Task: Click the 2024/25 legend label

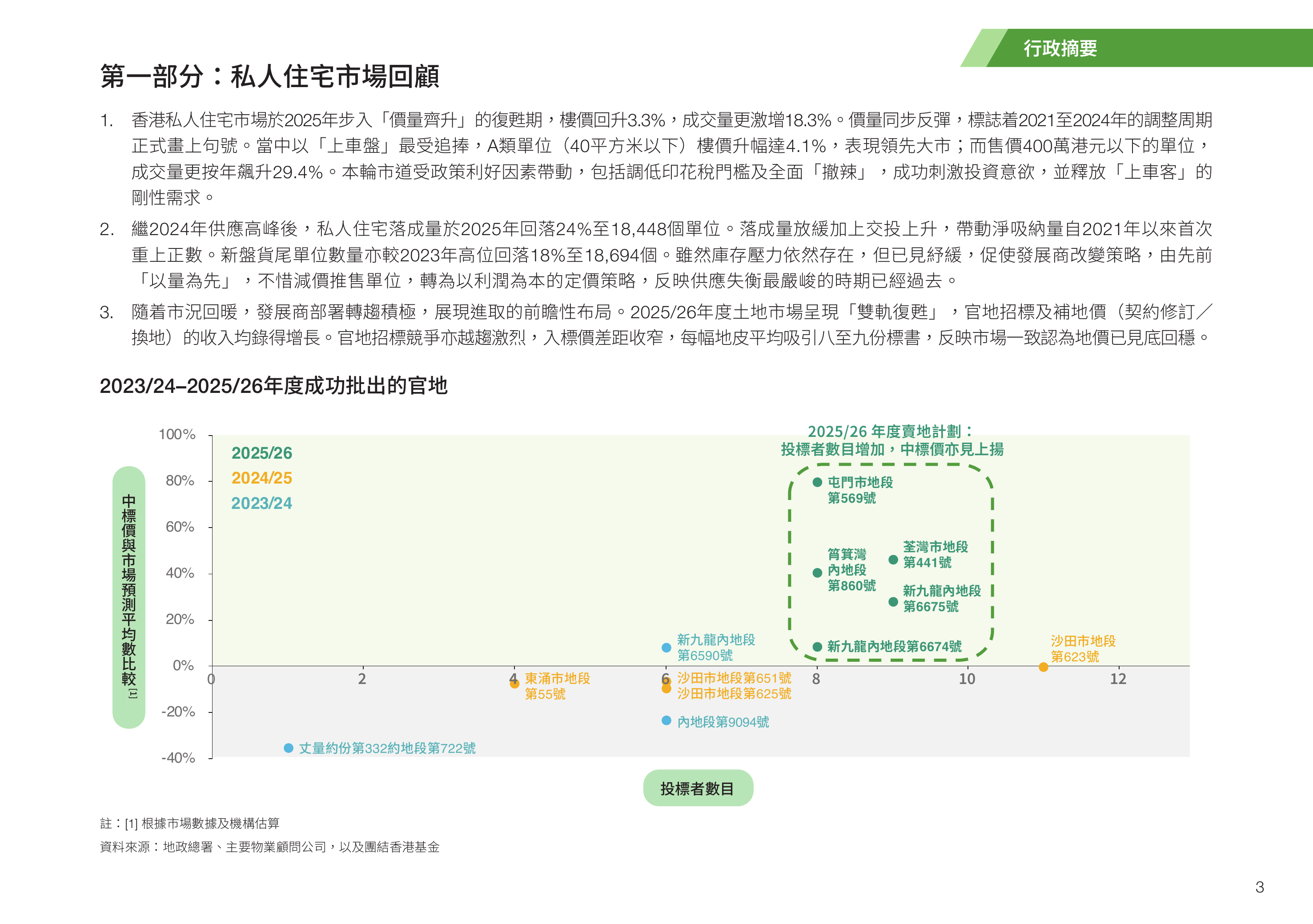Action: (x=262, y=478)
